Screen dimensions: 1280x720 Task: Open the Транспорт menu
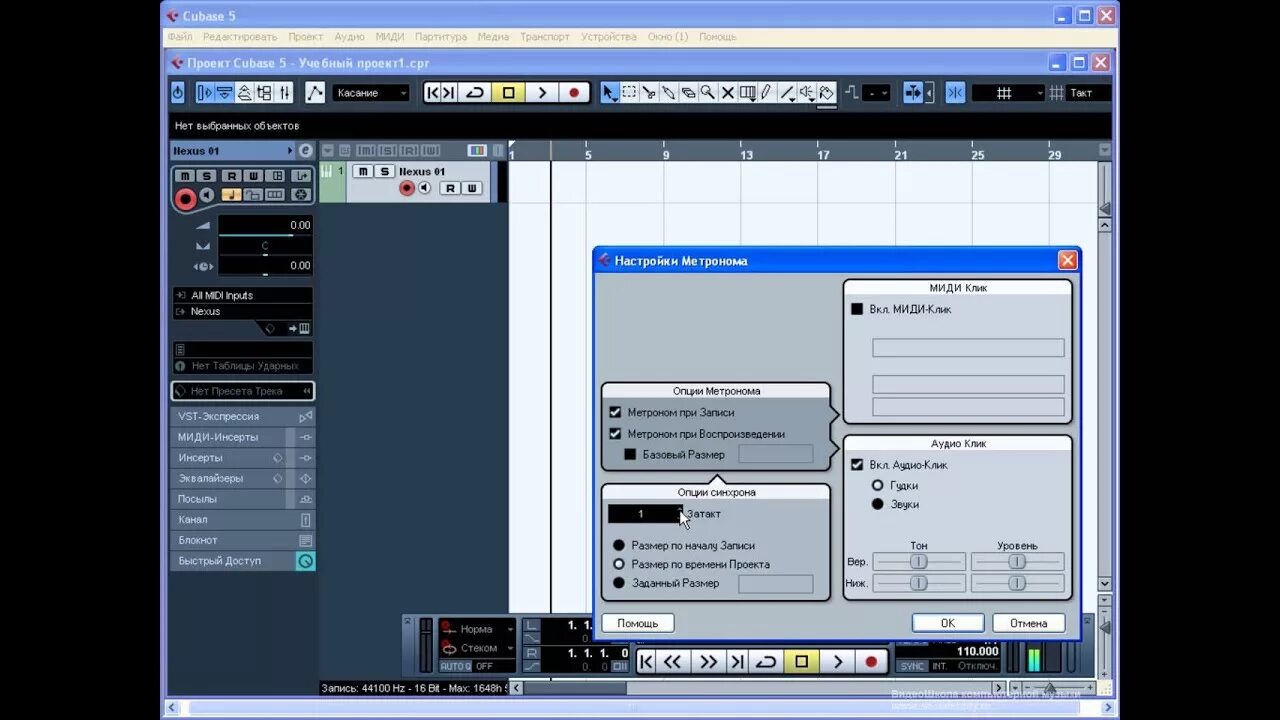[x=544, y=37]
